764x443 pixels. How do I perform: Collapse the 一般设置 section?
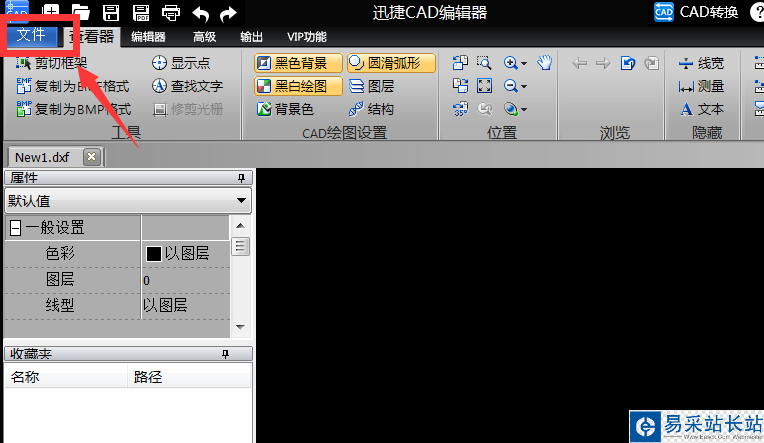pos(16,228)
